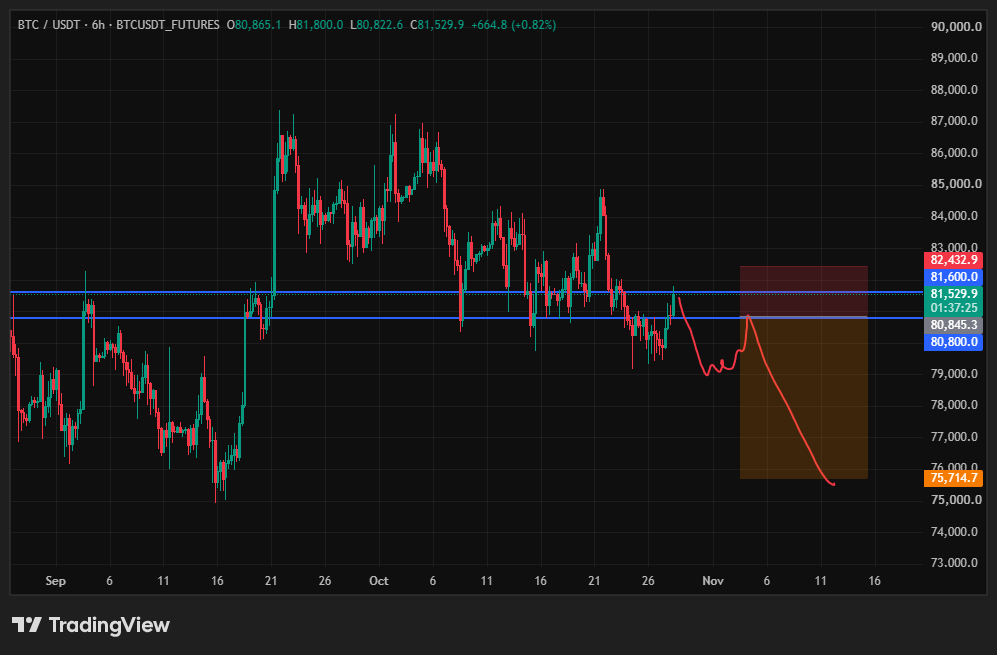
Task: Select the blue 80,800.0 price tag
Action: [x=953, y=342]
